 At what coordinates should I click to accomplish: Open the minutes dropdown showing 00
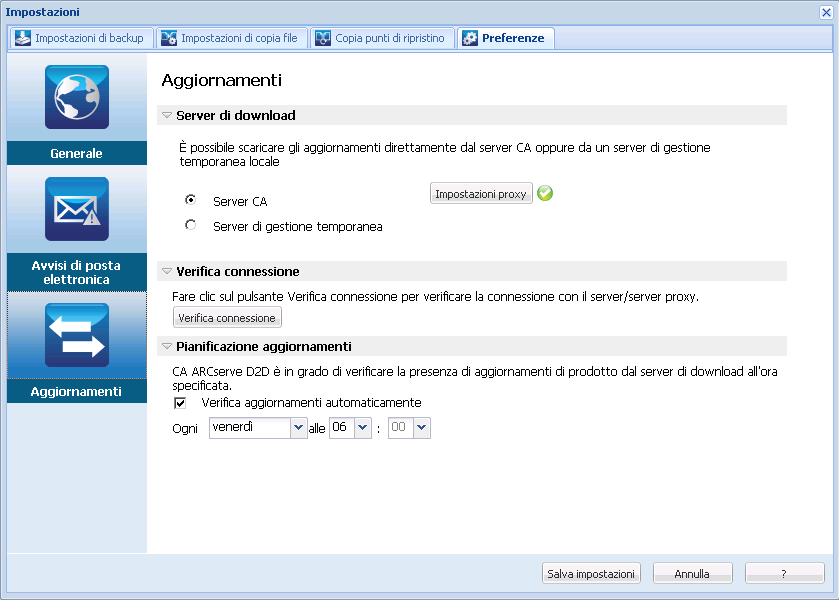pyautogui.click(x=422, y=428)
